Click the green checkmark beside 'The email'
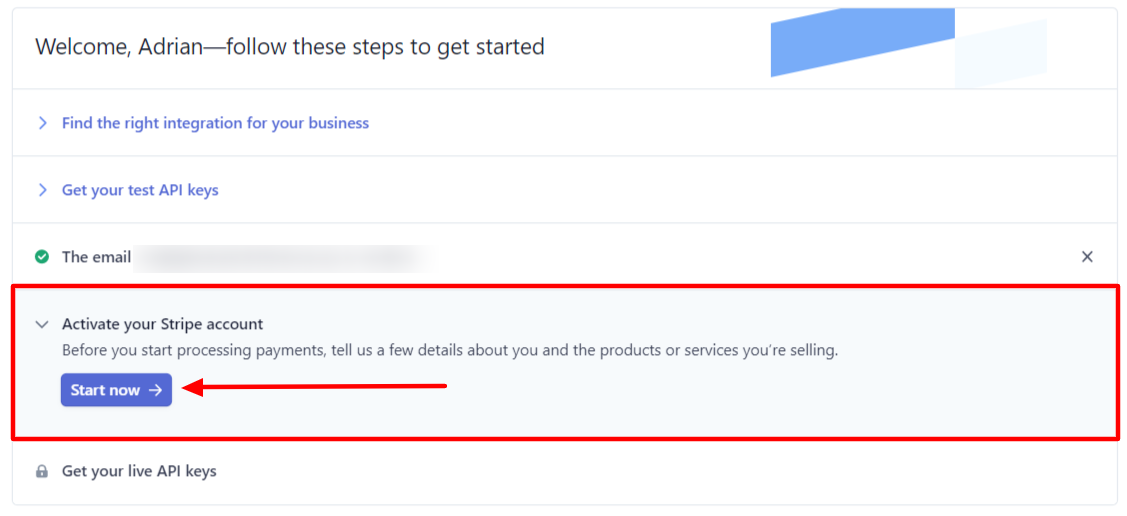This screenshot has height=516, width=1127. click(x=42, y=257)
